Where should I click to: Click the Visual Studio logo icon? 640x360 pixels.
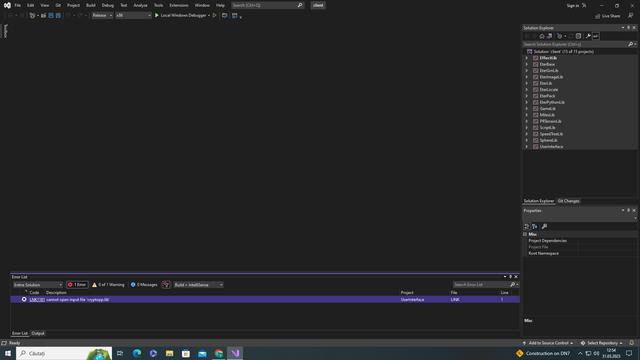point(7,5)
